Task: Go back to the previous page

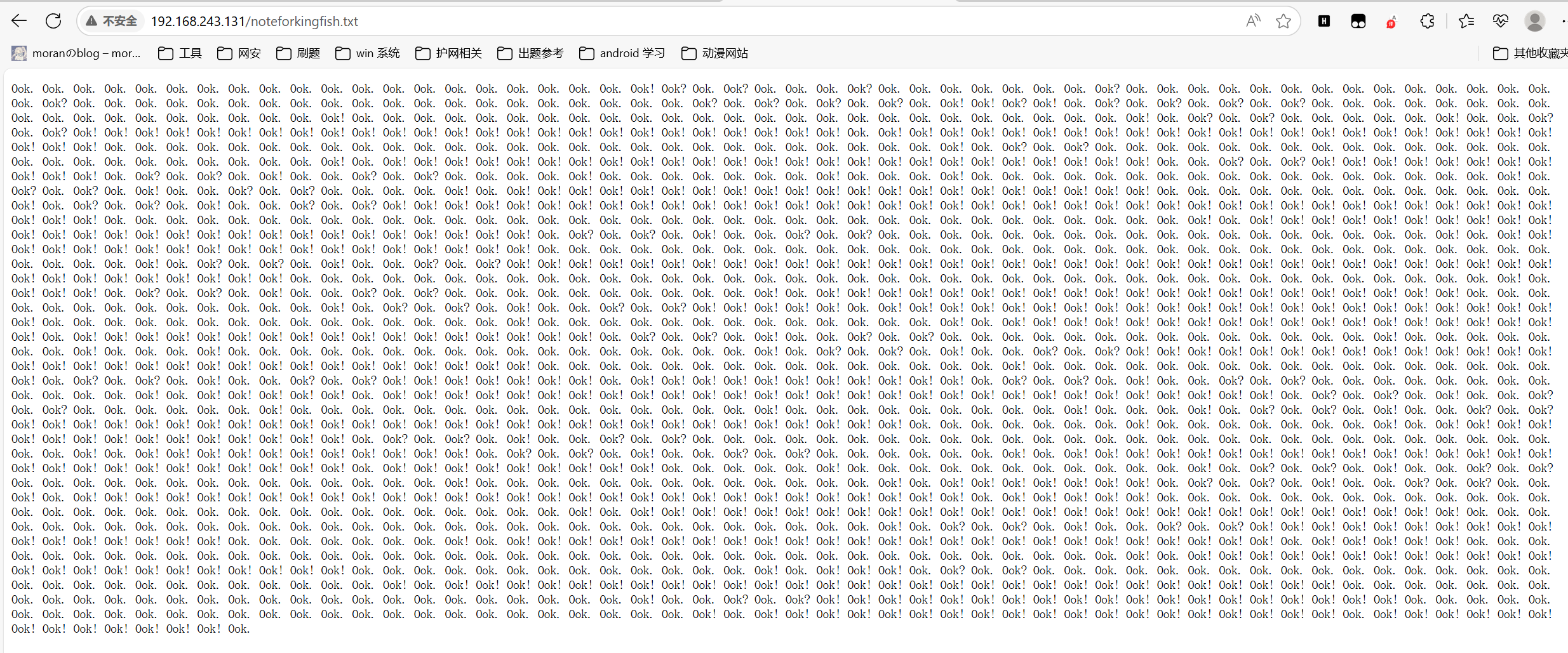Action: 19,21
